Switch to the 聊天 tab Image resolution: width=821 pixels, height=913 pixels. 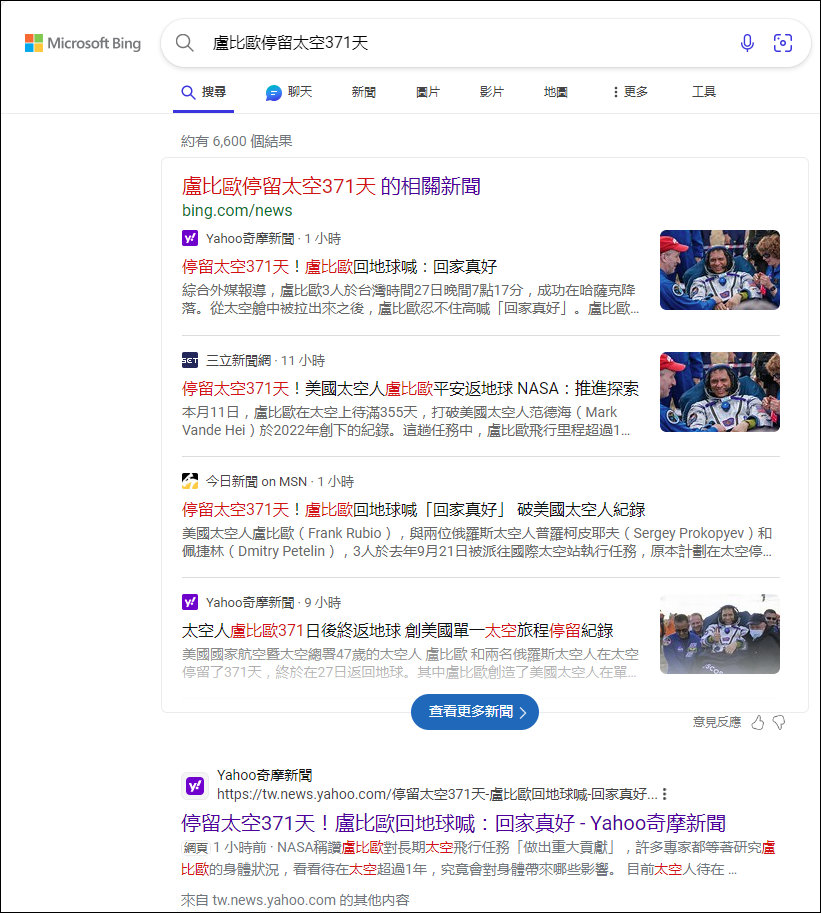click(x=289, y=92)
